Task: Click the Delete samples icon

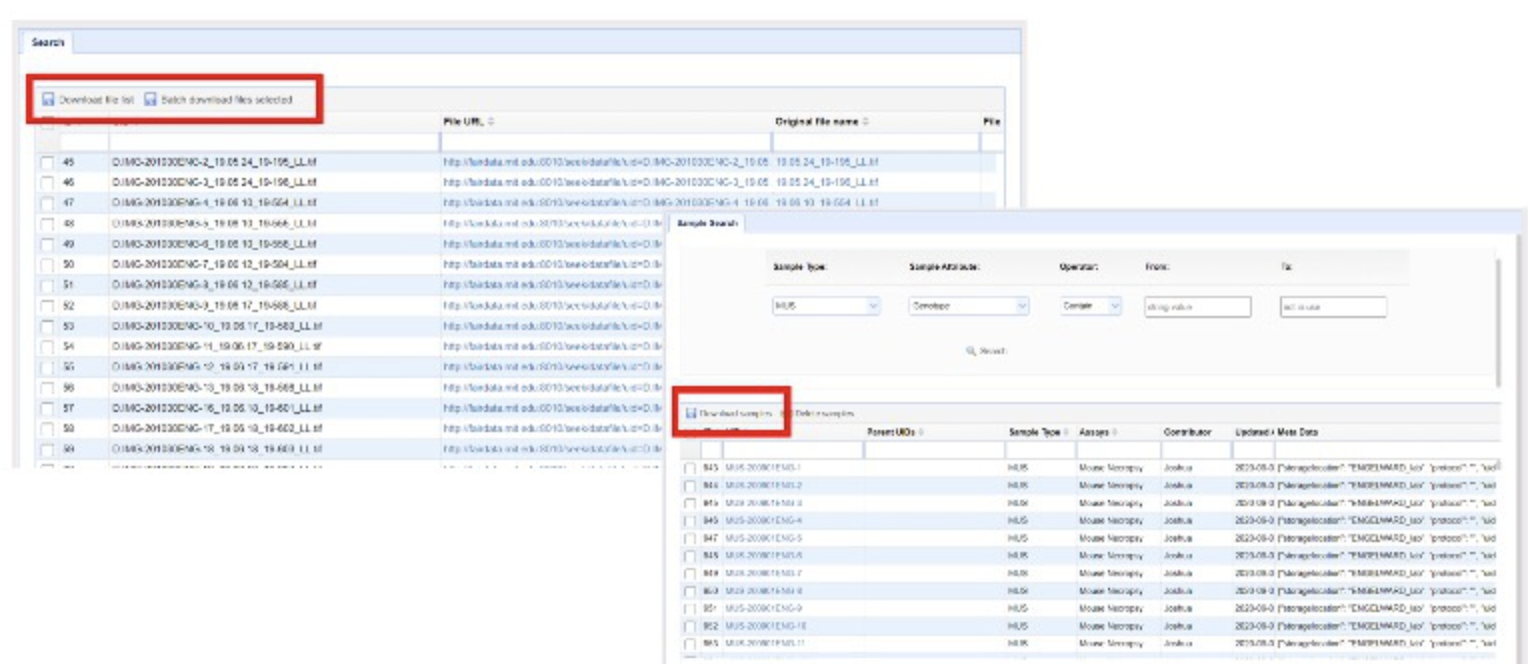Action: 786,413
